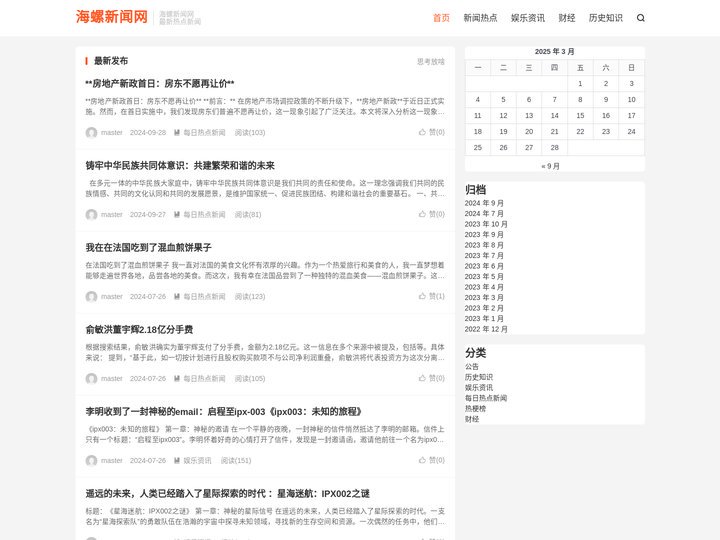Click the 思考放晴 link beside 最新发布
Viewport: 720px width, 540px height.
(x=431, y=62)
